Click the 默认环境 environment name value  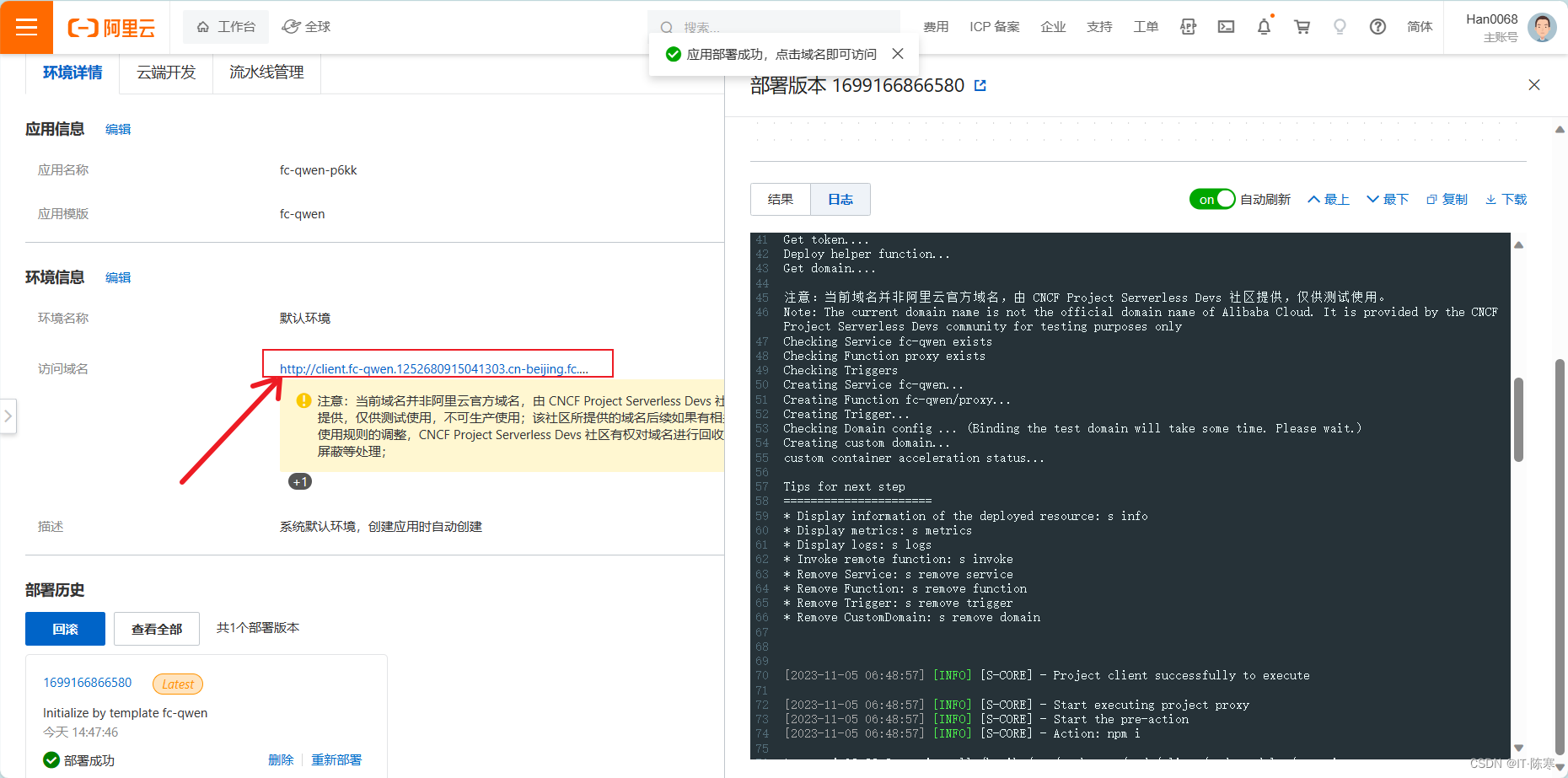click(x=305, y=318)
